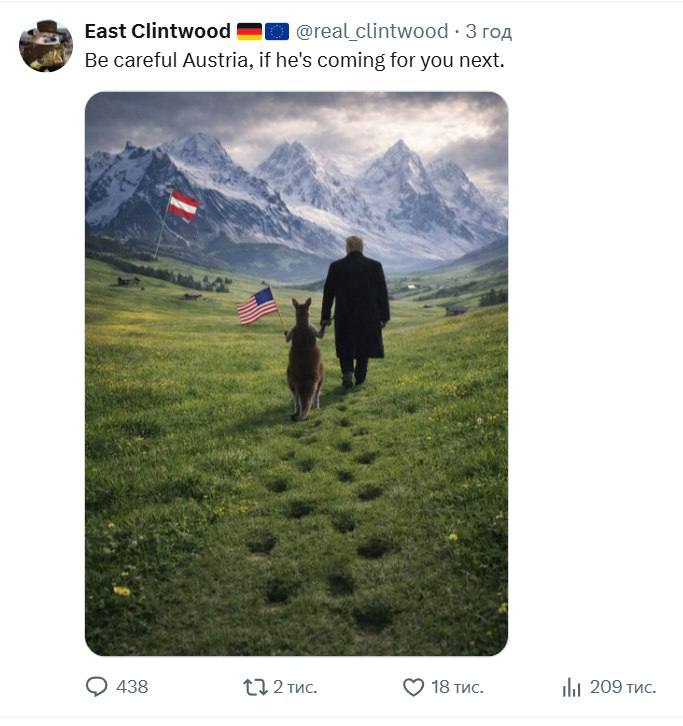Click the "2 тис." retweet count
This screenshot has width=683, height=726.
295,687
